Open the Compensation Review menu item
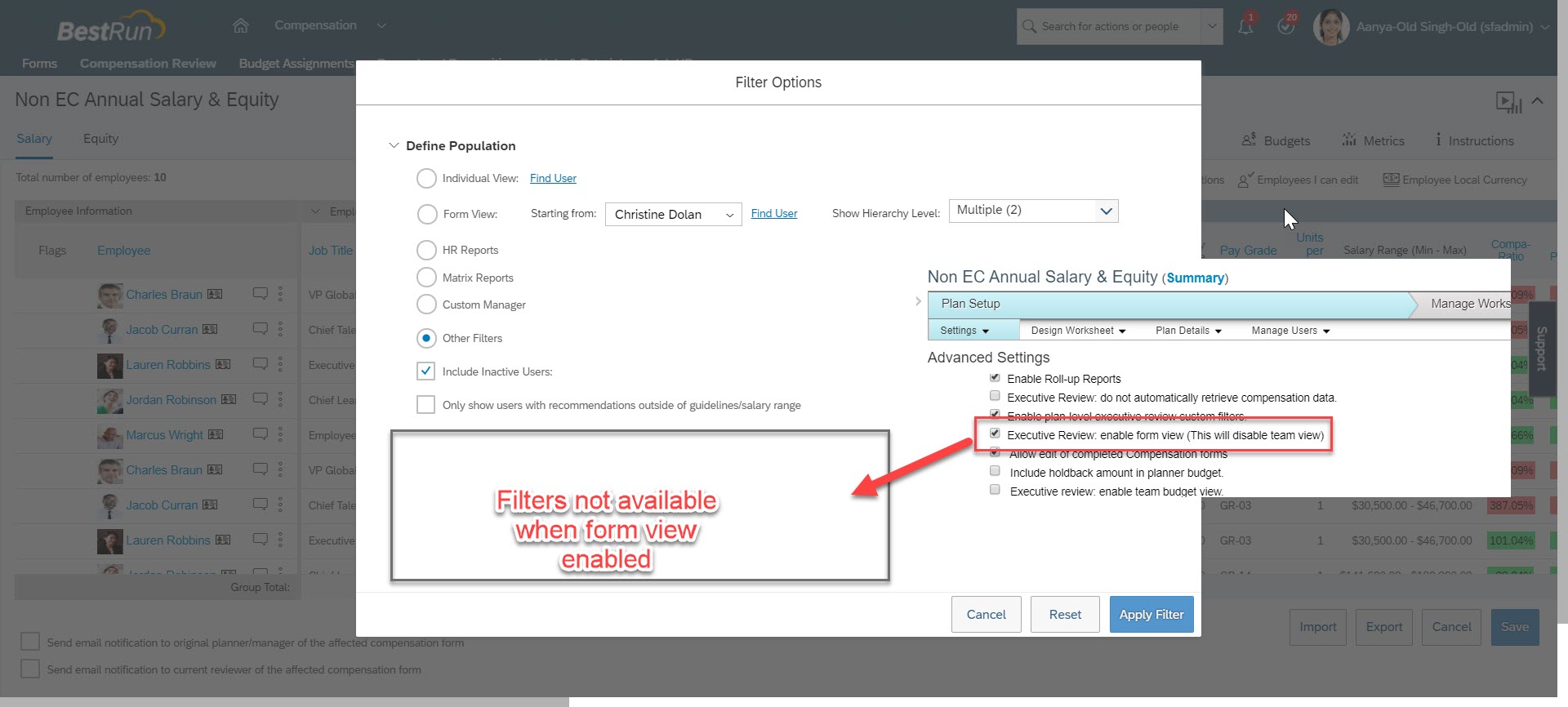1568x707 pixels. click(x=148, y=63)
